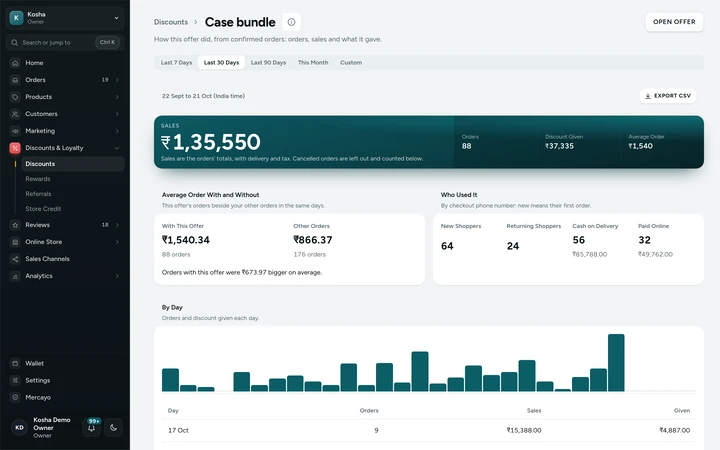Click the ₹37,335 Discount Given value

[559, 146]
